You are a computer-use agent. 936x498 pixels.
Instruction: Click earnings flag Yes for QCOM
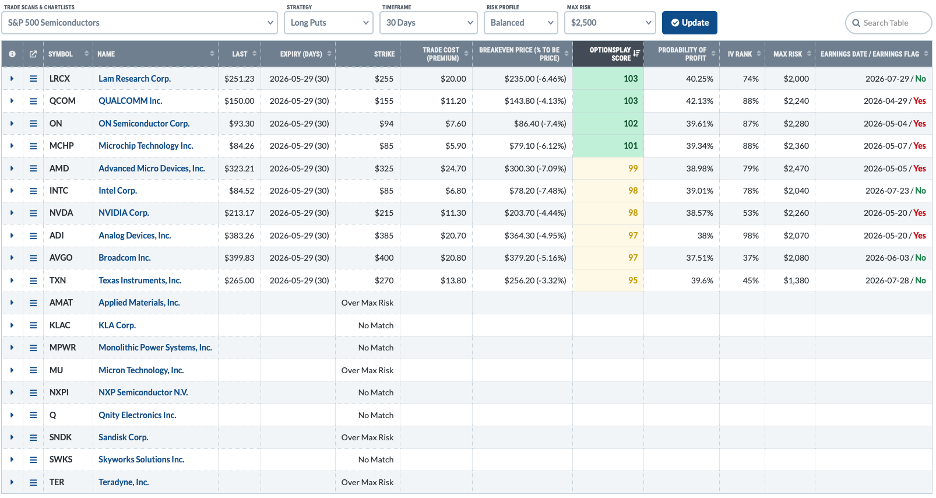[x=920, y=101]
